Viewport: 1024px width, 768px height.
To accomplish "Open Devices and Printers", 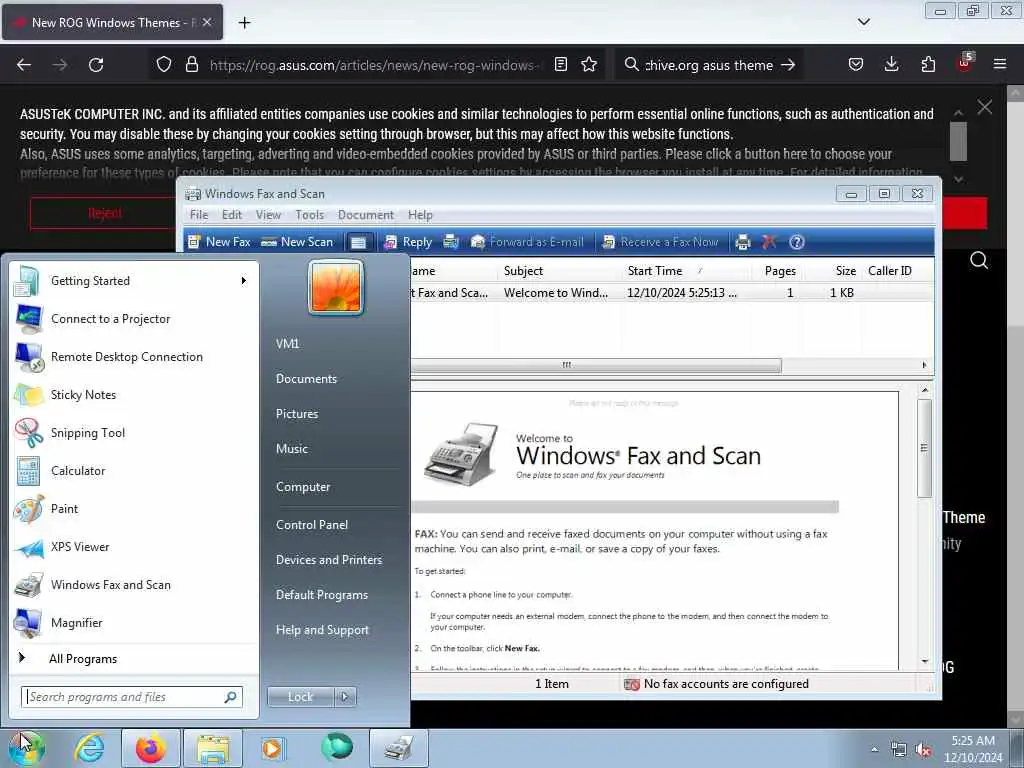I will pos(329,560).
